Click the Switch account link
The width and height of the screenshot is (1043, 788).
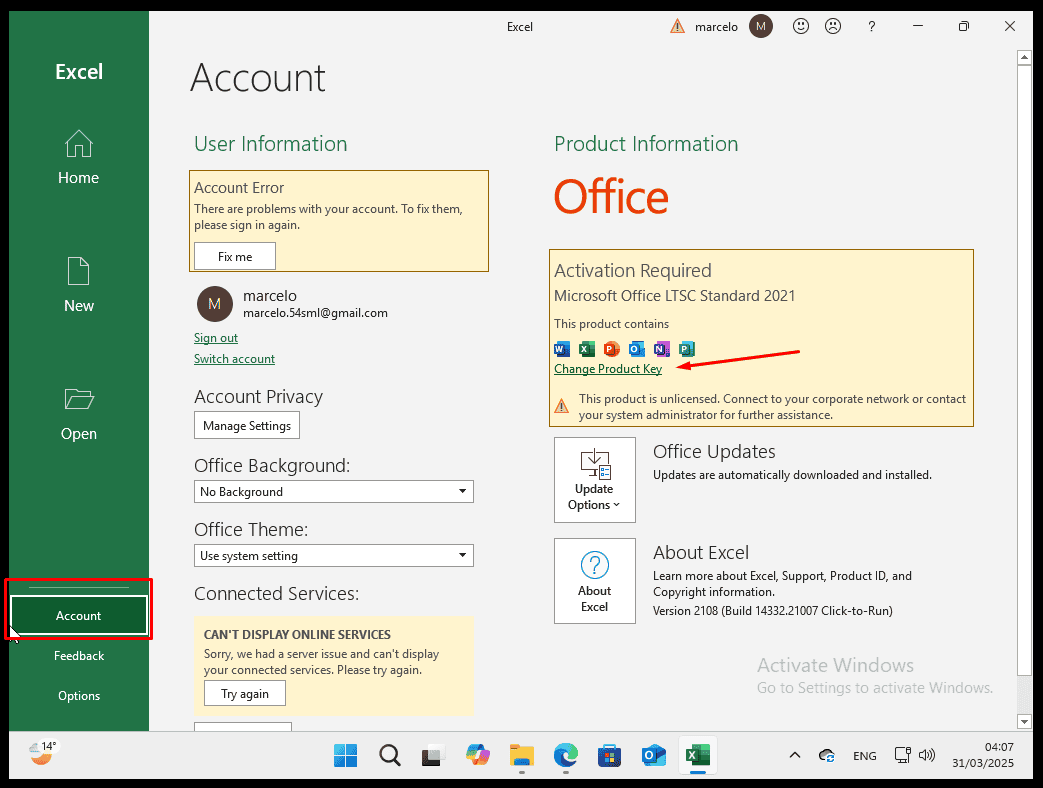(234, 359)
